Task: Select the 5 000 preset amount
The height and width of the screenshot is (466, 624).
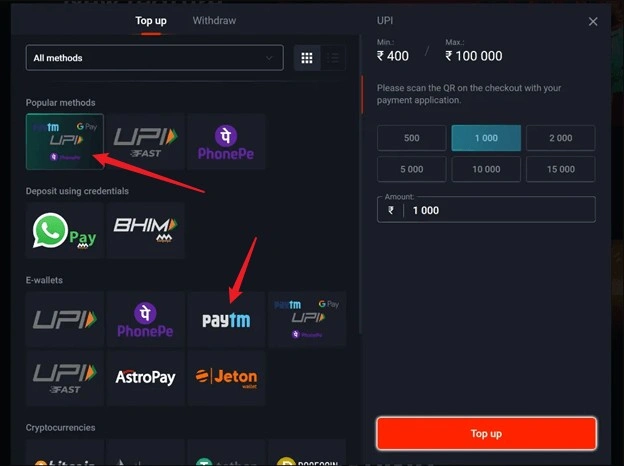Action: click(411, 169)
